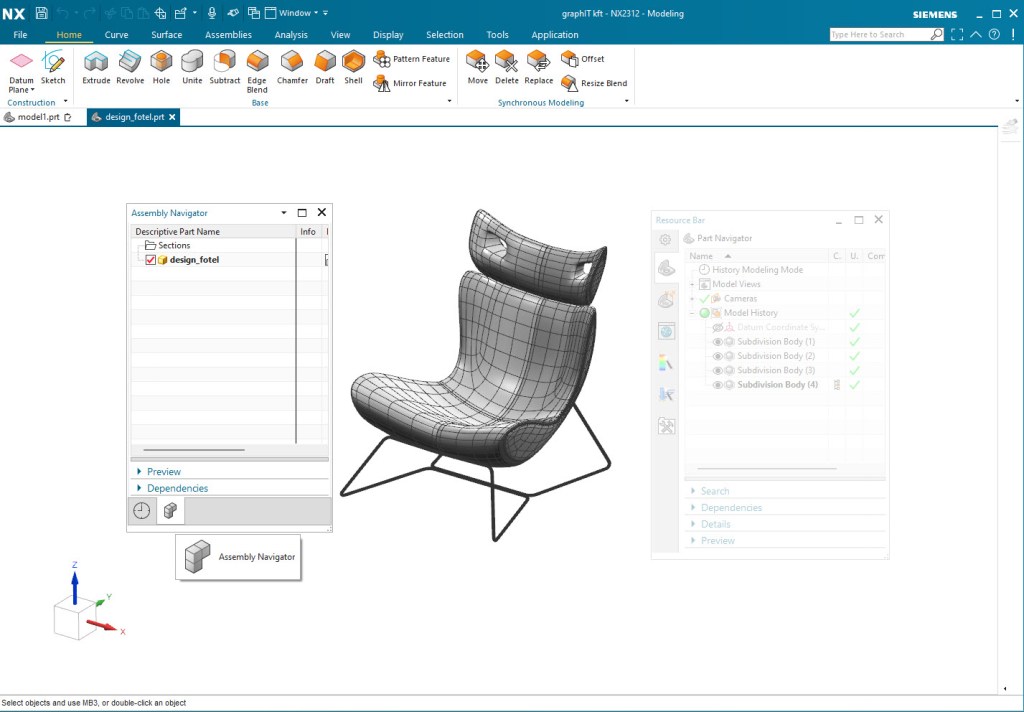
Task: Toggle visibility of Subdivision Body (1)
Action: 717,342
